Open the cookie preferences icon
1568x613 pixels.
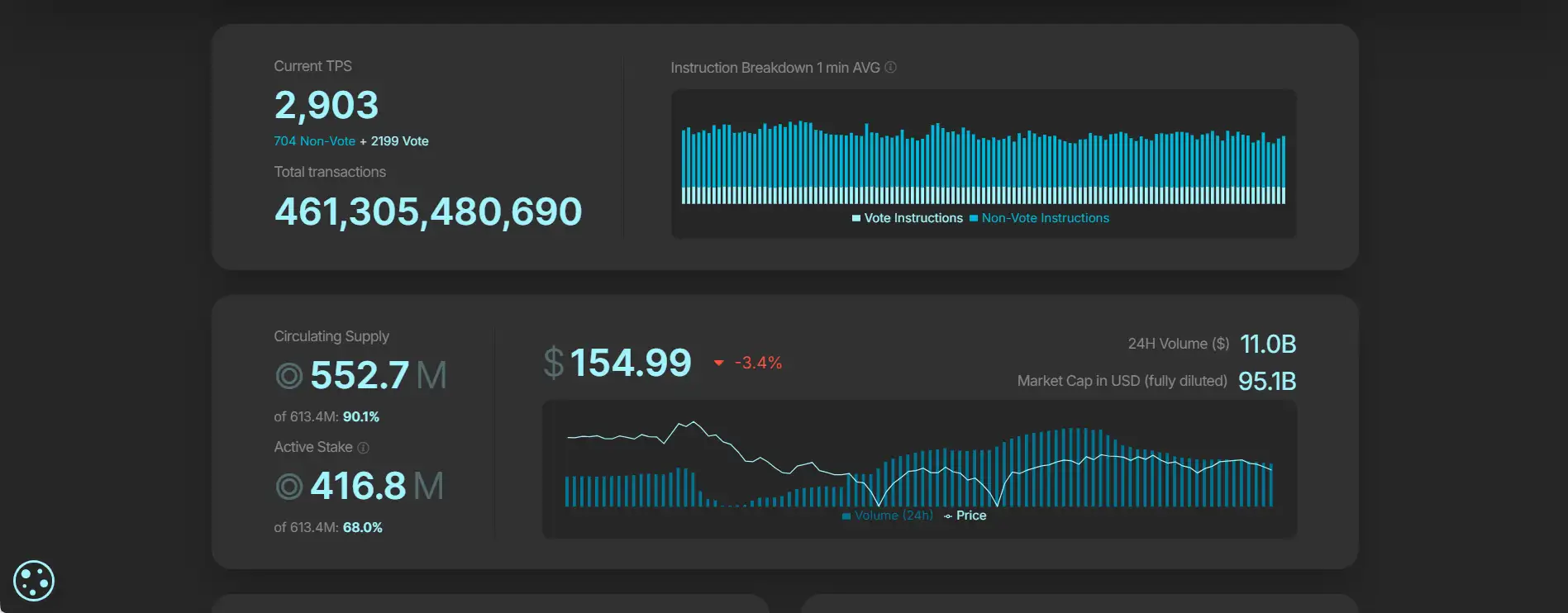[34, 581]
